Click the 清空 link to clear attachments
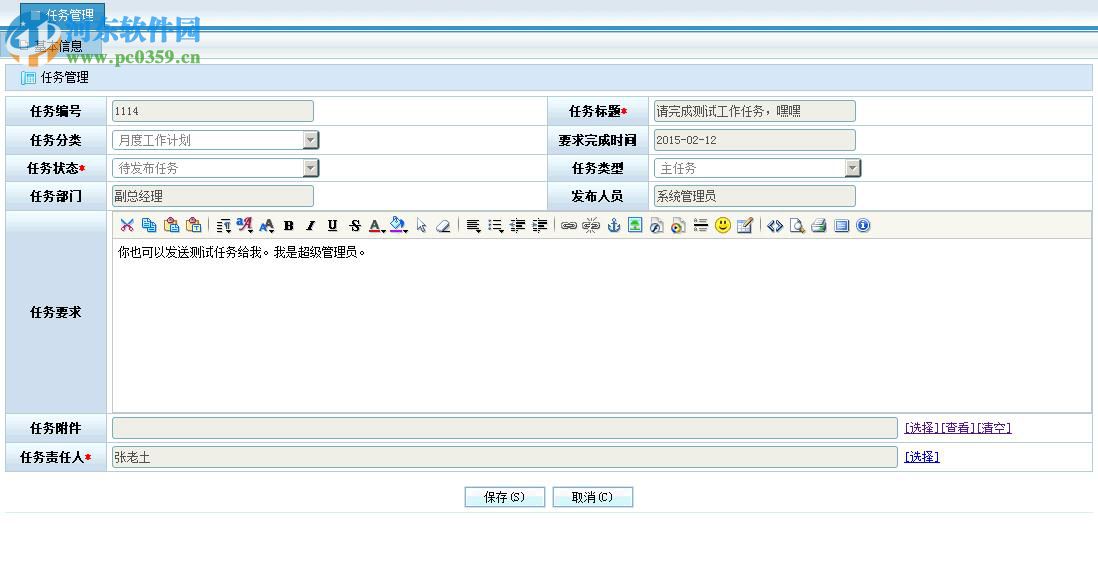This screenshot has height=579, width=1098. pyautogui.click(x=995, y=428)
